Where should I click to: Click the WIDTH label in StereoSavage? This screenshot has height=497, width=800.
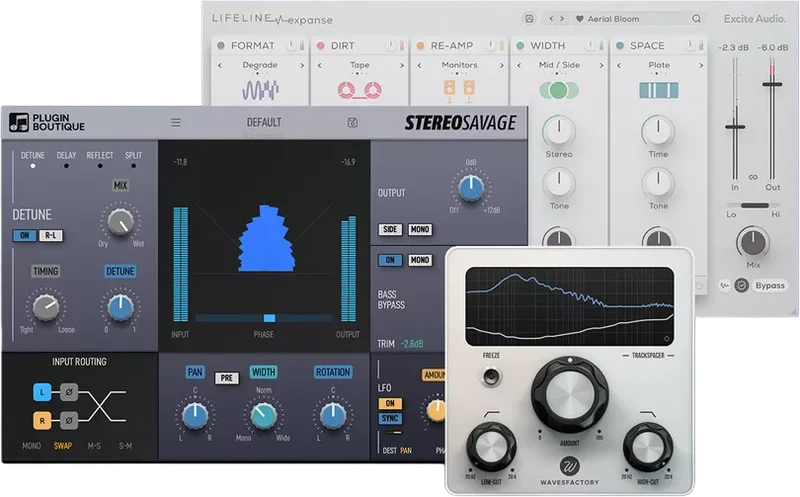[263, 372]
